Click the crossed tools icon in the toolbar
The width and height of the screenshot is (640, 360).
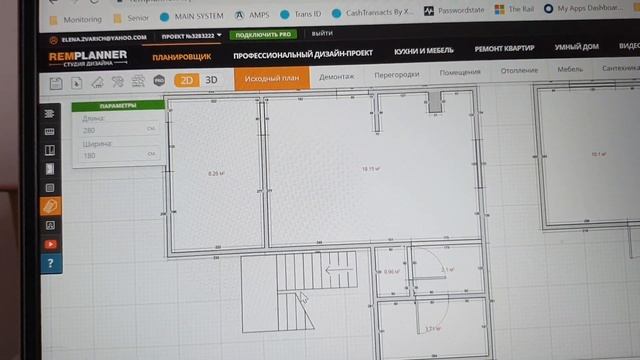[118, 82]
